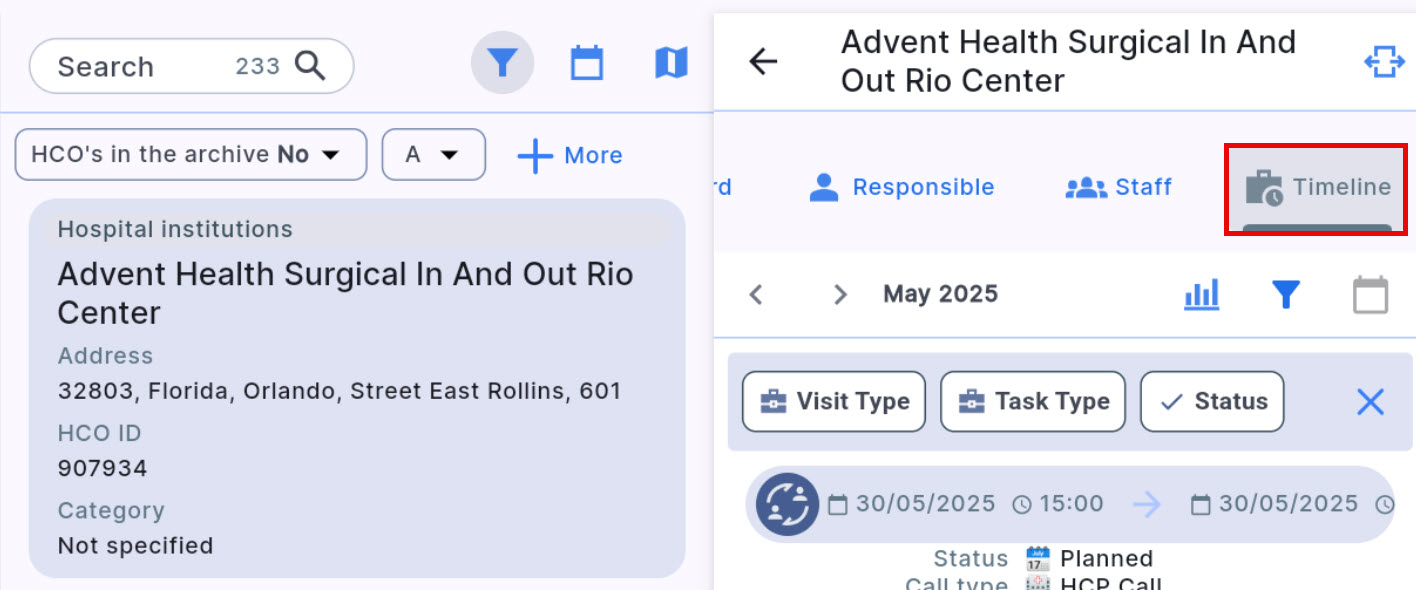Open the calendar view icon in left toolbar

tap(587, 63)
